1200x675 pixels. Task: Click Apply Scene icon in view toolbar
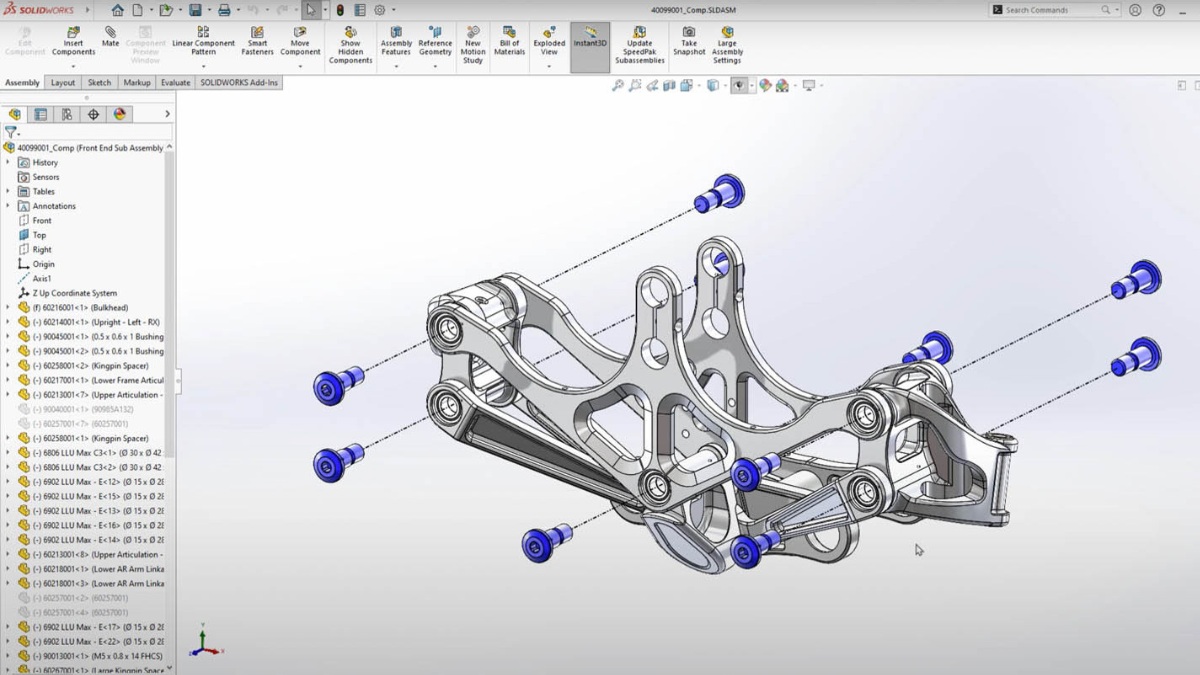(782, 86)
